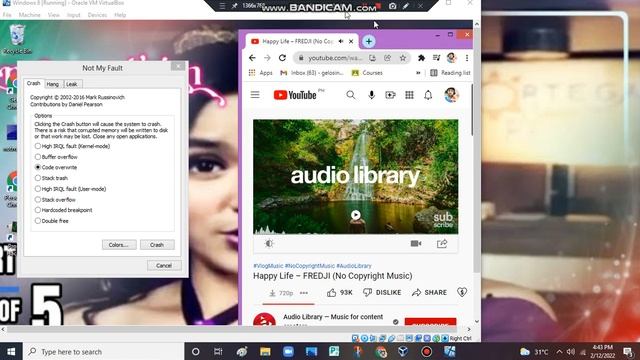Open Zoom app on taskbar

(x=288, y=351)
